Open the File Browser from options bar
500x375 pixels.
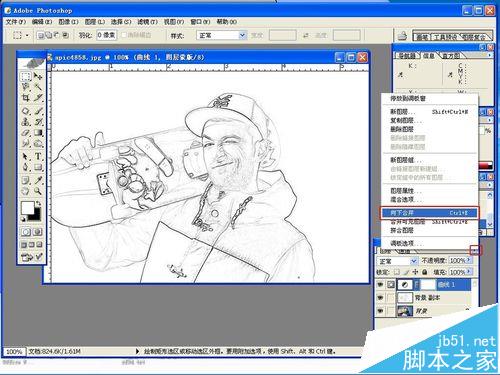click(403, 36)
